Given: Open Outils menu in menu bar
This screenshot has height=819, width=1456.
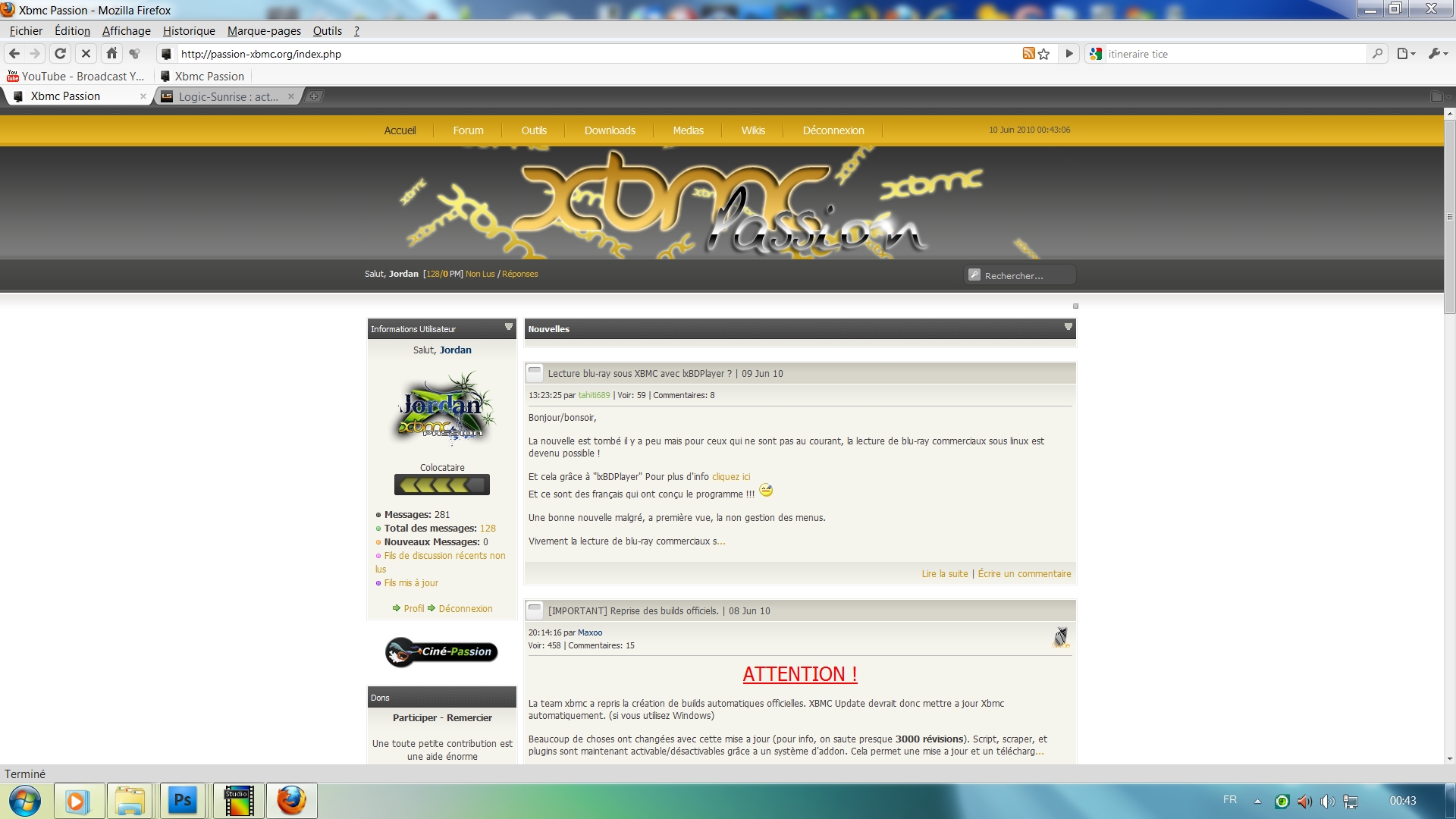Looking at the screenshot, I should pyautogui.click(x=327, y=31).
